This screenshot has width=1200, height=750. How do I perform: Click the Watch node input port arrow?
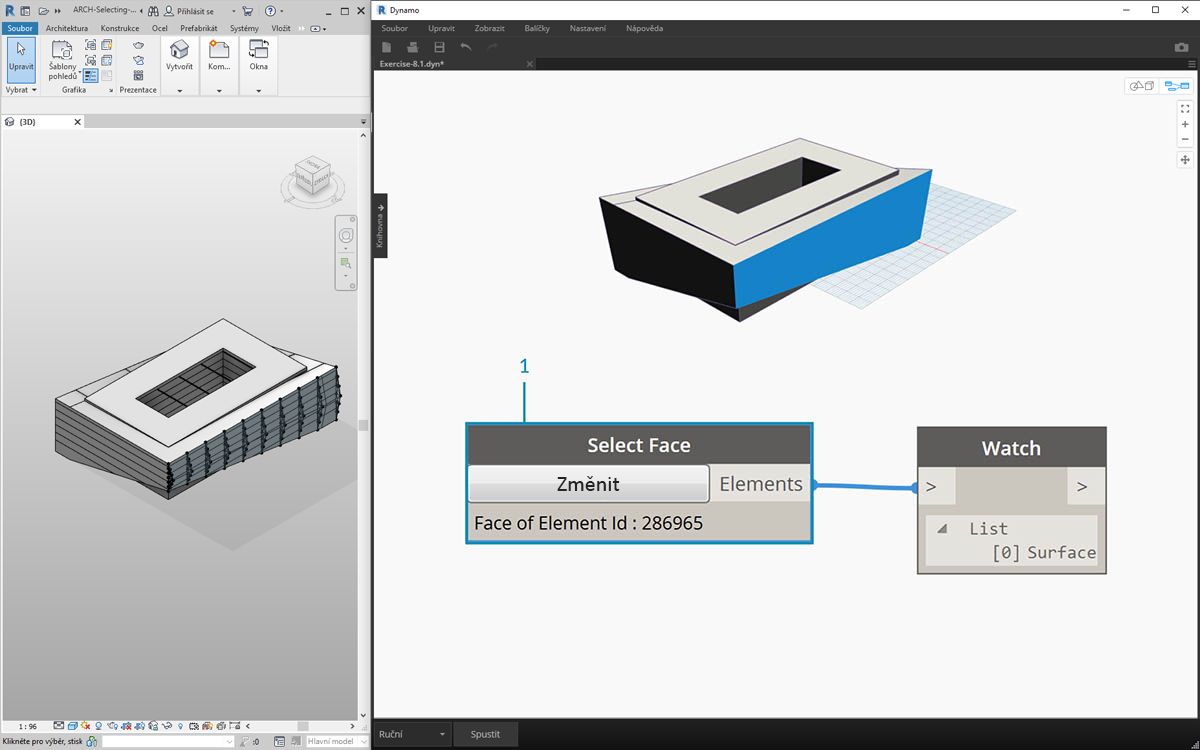tap(931, 487)
